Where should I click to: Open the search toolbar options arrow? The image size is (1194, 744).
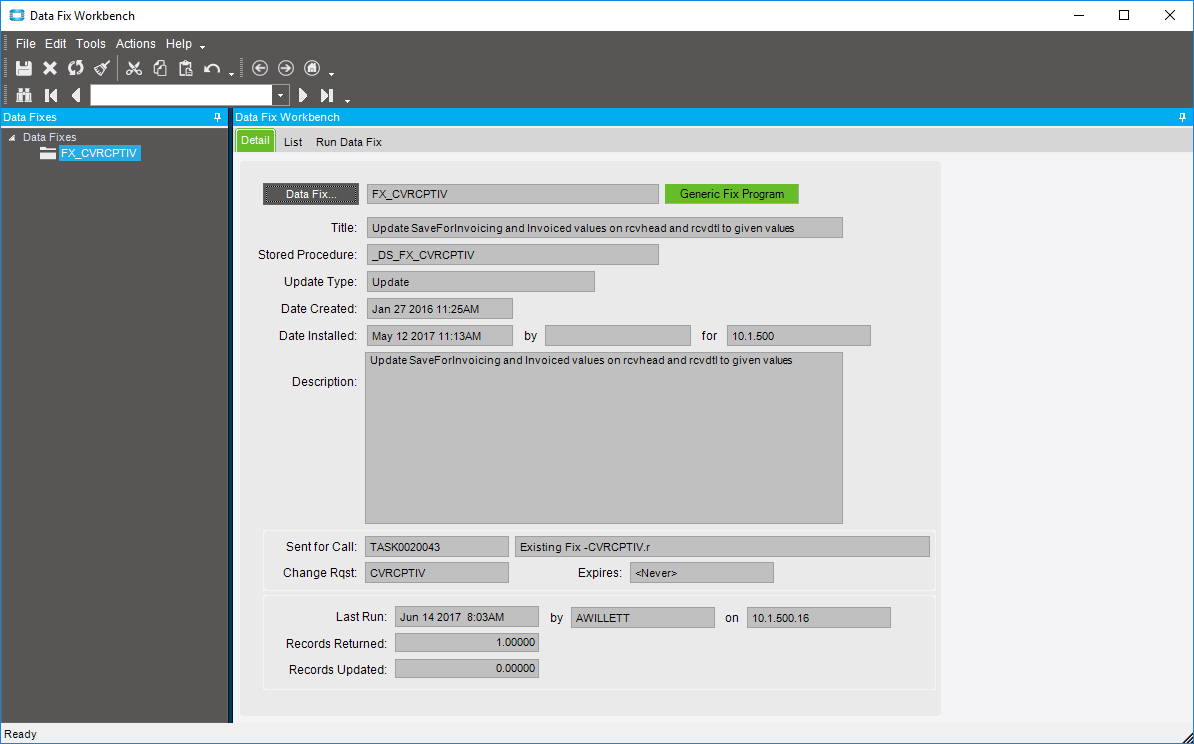347,101
